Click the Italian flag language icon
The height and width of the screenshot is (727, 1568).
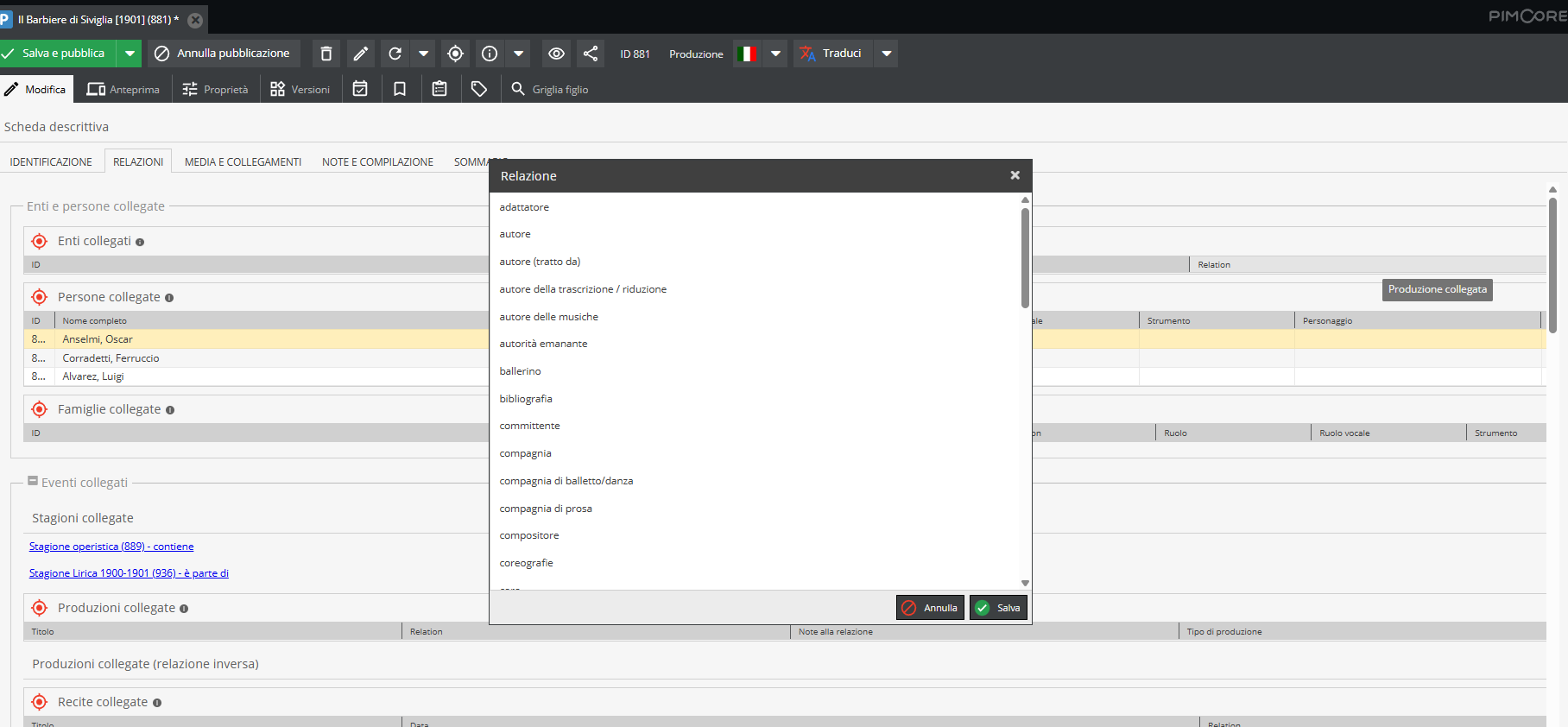click(x=747, y=54)
